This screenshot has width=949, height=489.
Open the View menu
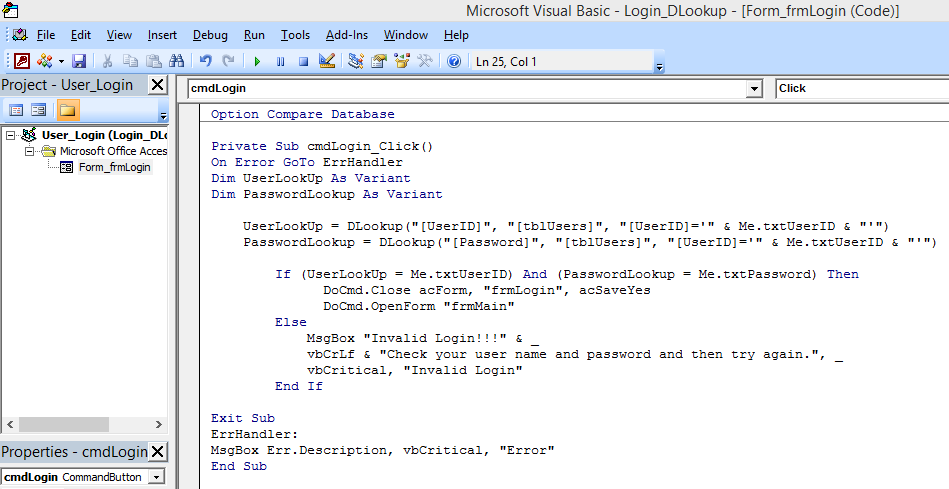[119, 35]
